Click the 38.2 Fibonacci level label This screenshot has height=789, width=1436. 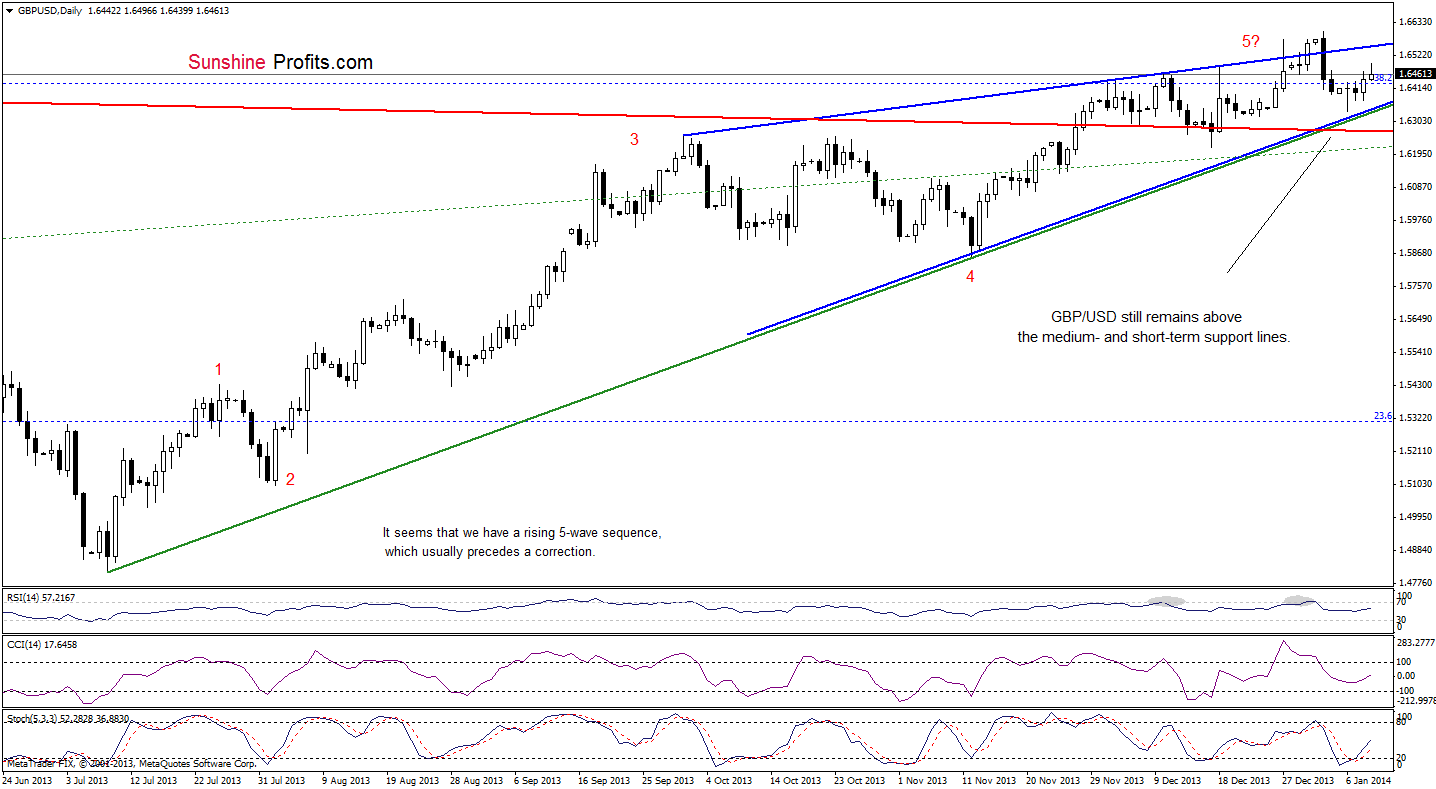[1383, 77]
